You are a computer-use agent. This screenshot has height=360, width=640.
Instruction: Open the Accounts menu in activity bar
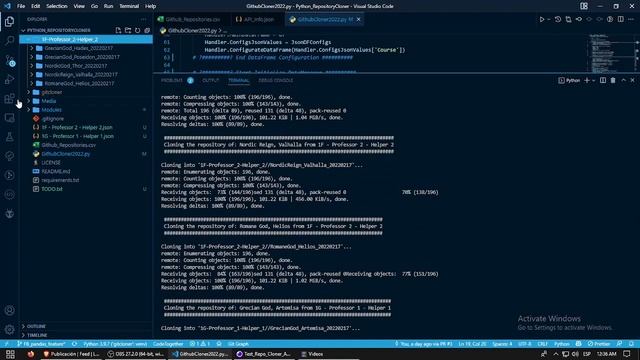pyautogui.click(x=9, y=310)
